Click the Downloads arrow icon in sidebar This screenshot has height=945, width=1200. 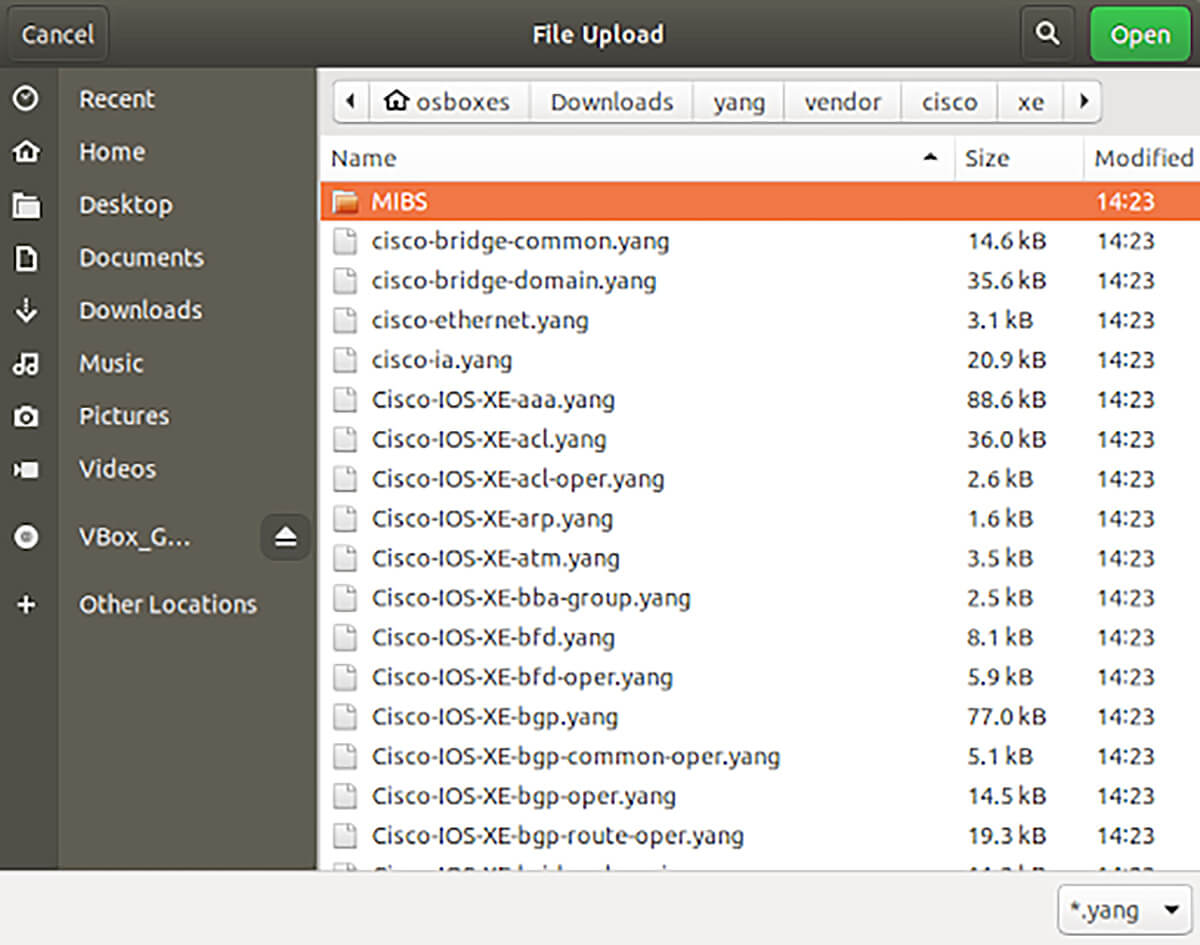point(26,311)
